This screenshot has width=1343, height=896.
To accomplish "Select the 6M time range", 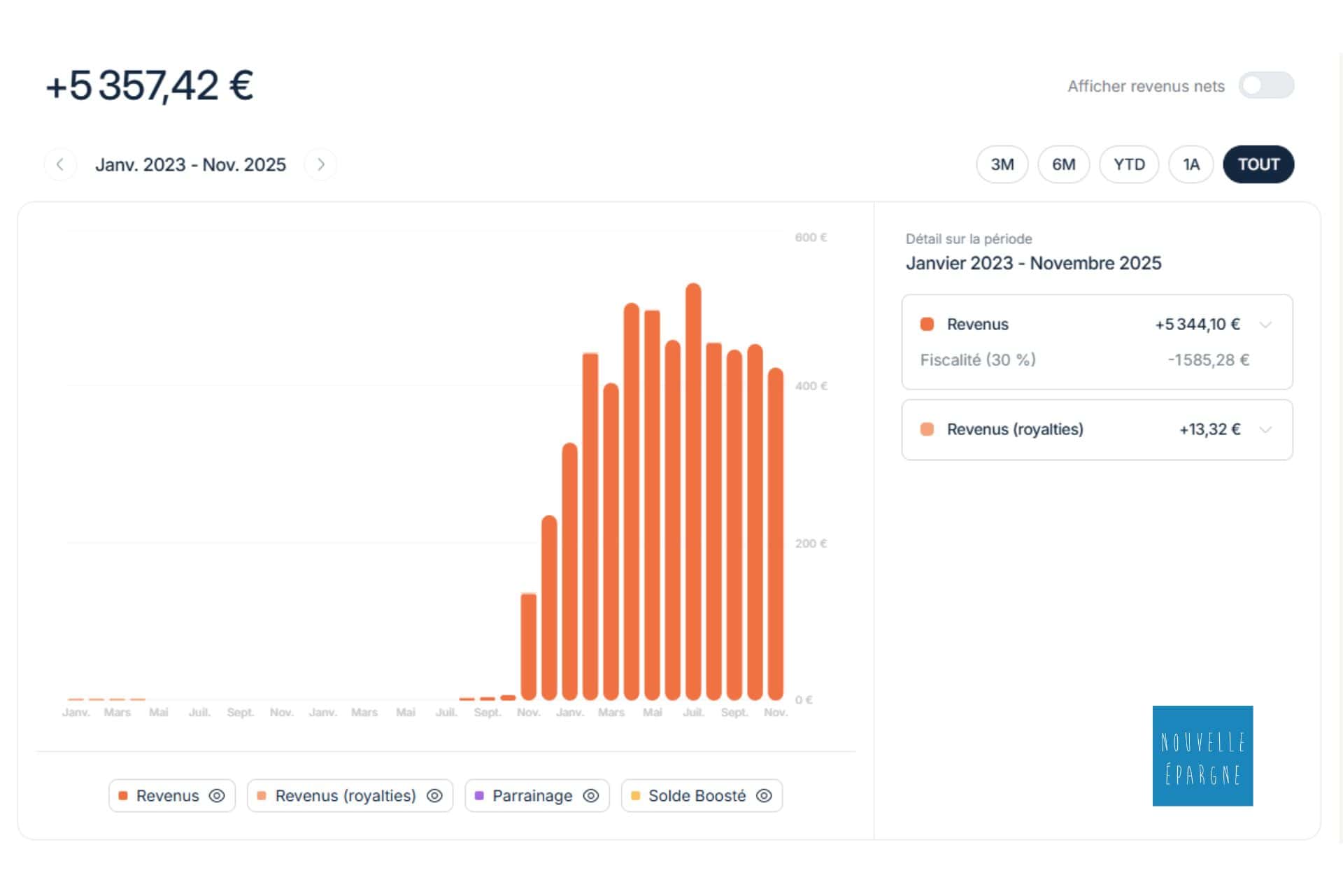I will [1063, 164].
